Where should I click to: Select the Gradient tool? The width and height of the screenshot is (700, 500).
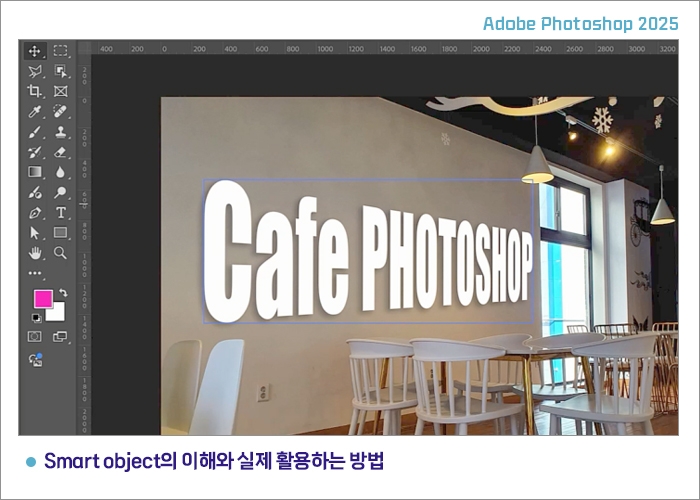tap(35, 172)
